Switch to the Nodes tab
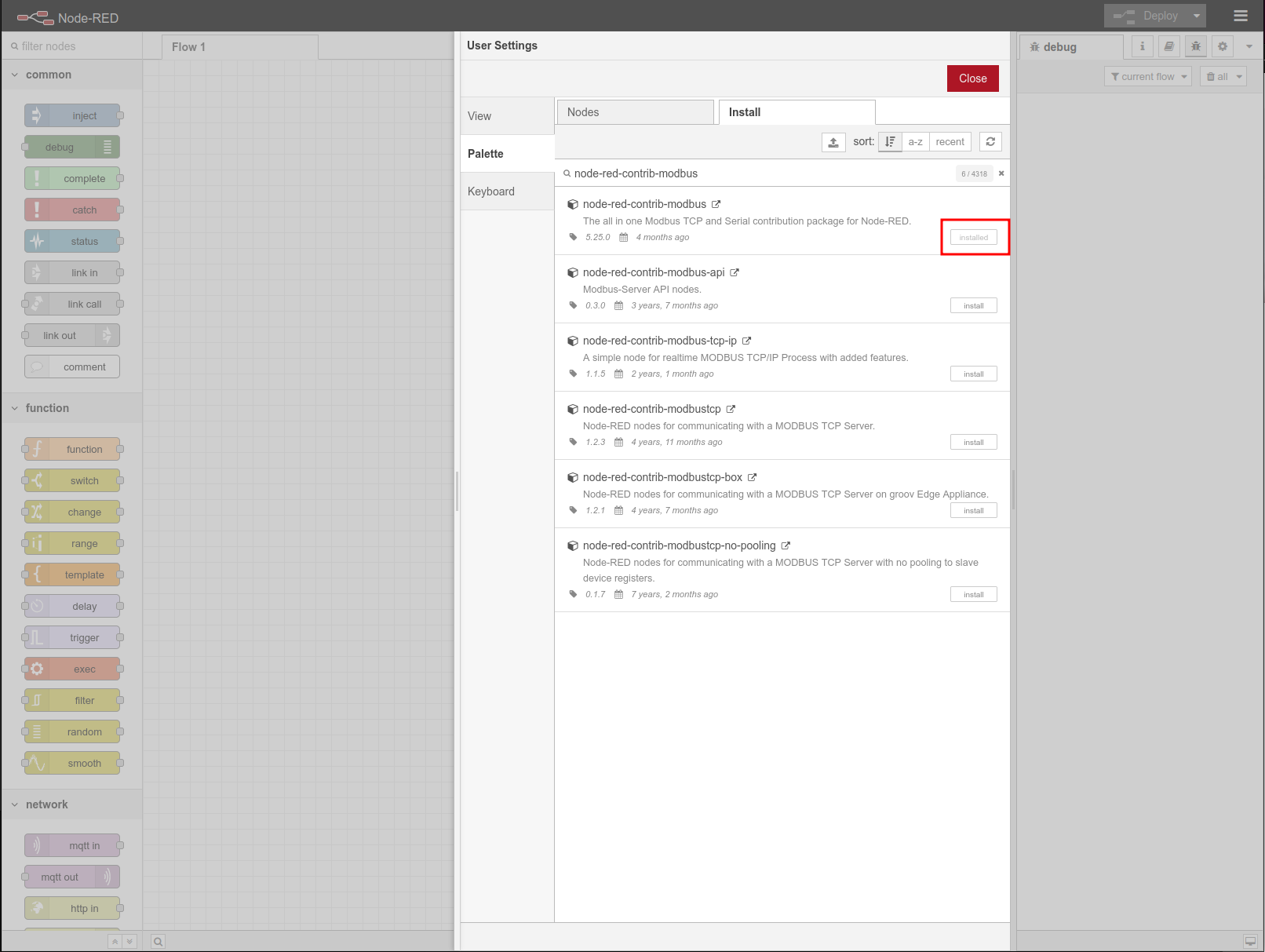The width and height of the screenshot is (1265, 952). pyautogui.click(x=635, y=112)
